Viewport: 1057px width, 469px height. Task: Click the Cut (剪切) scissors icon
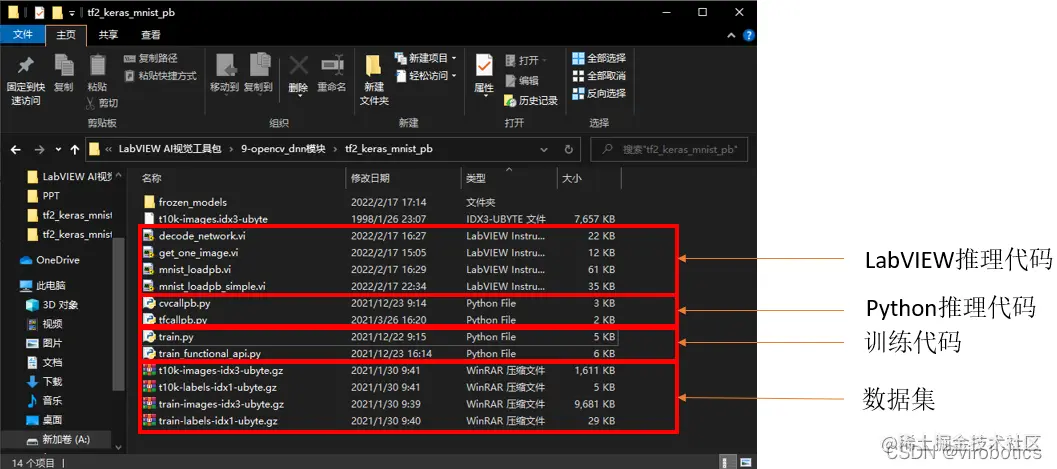pyautogui.click(x=90, y=103)
